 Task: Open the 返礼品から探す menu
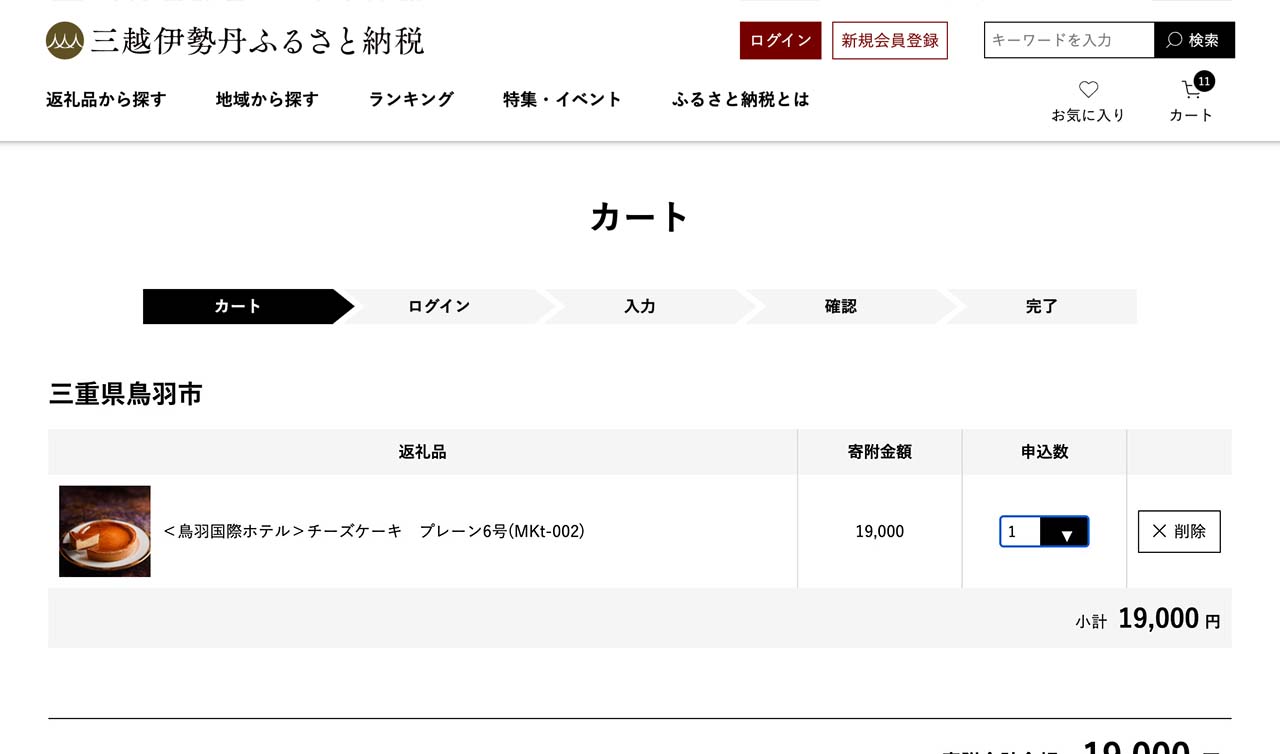(106, 99)
